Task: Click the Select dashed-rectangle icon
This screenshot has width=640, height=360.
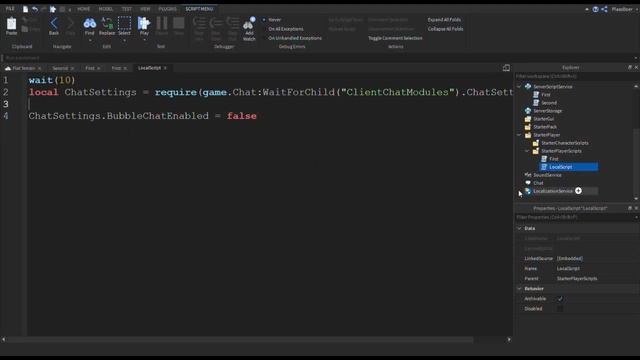Action: pyautogui.click(x=124, y=23)
